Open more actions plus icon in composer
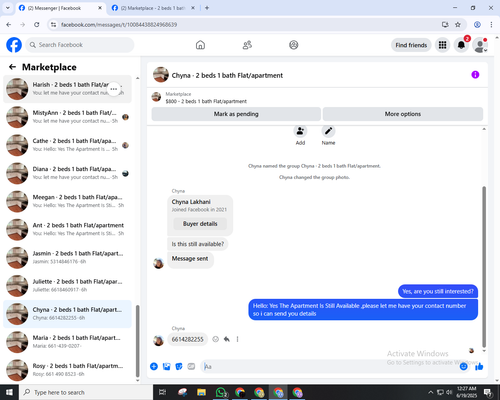This screenshot has width=500, height=400. point(154,367)
